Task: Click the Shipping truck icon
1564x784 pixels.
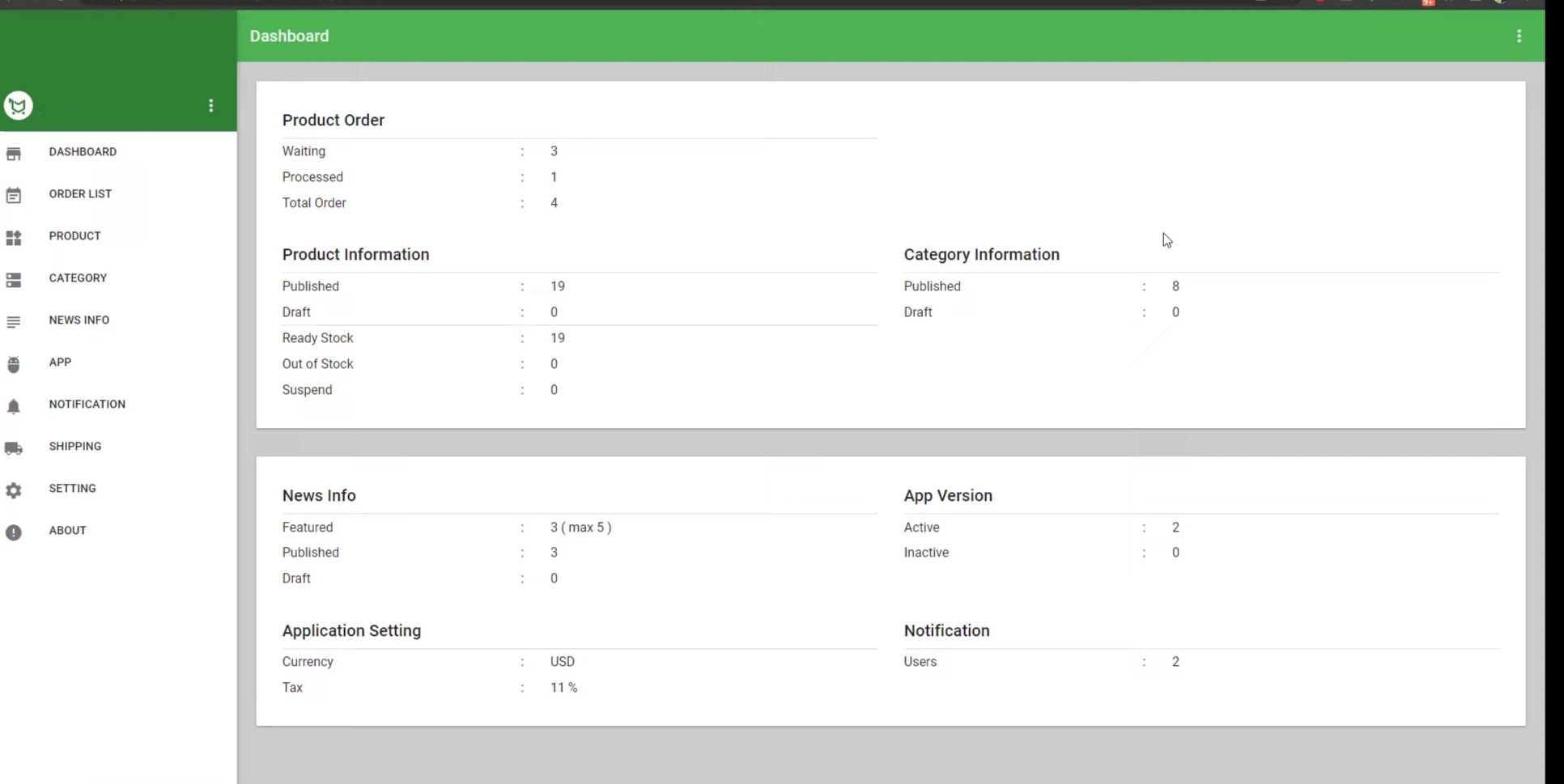Action: pyautogui.click(x=14, y=448)
